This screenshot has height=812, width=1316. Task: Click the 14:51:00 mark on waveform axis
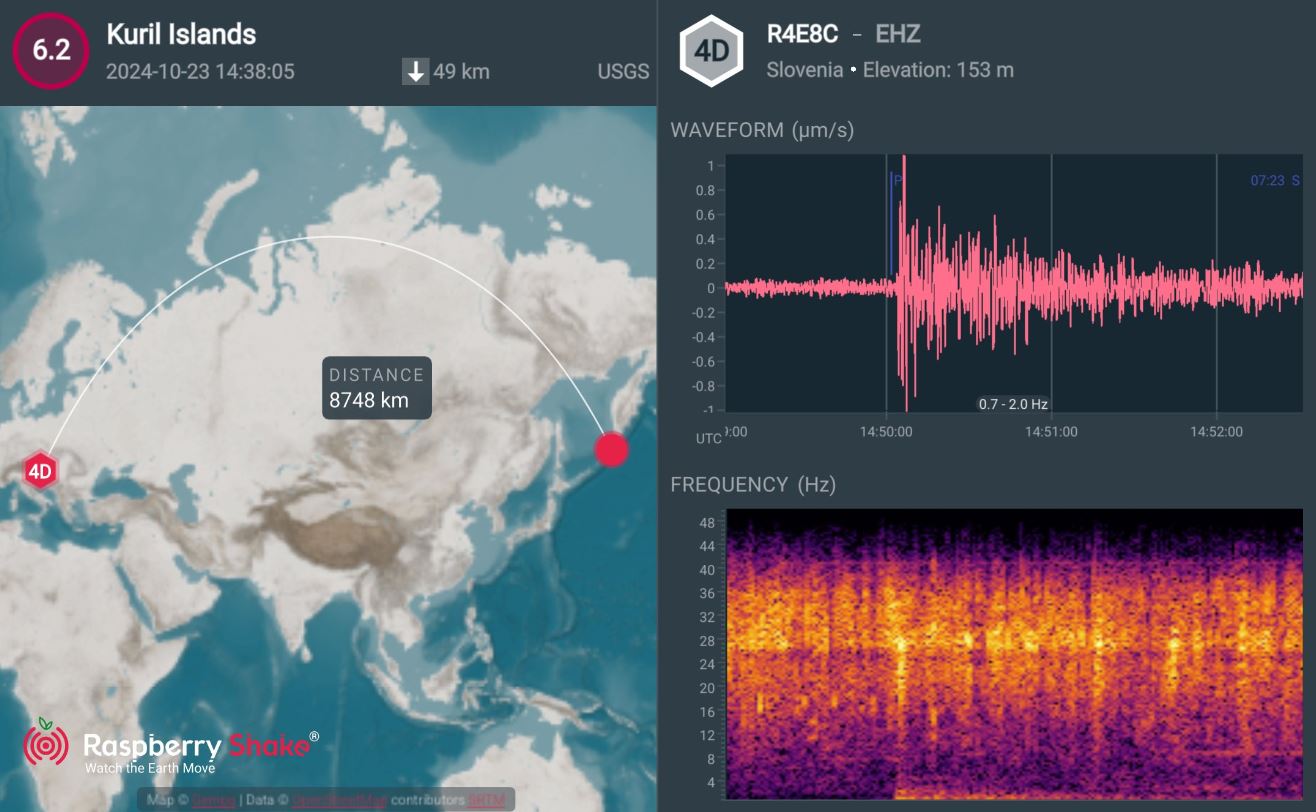1051,431
